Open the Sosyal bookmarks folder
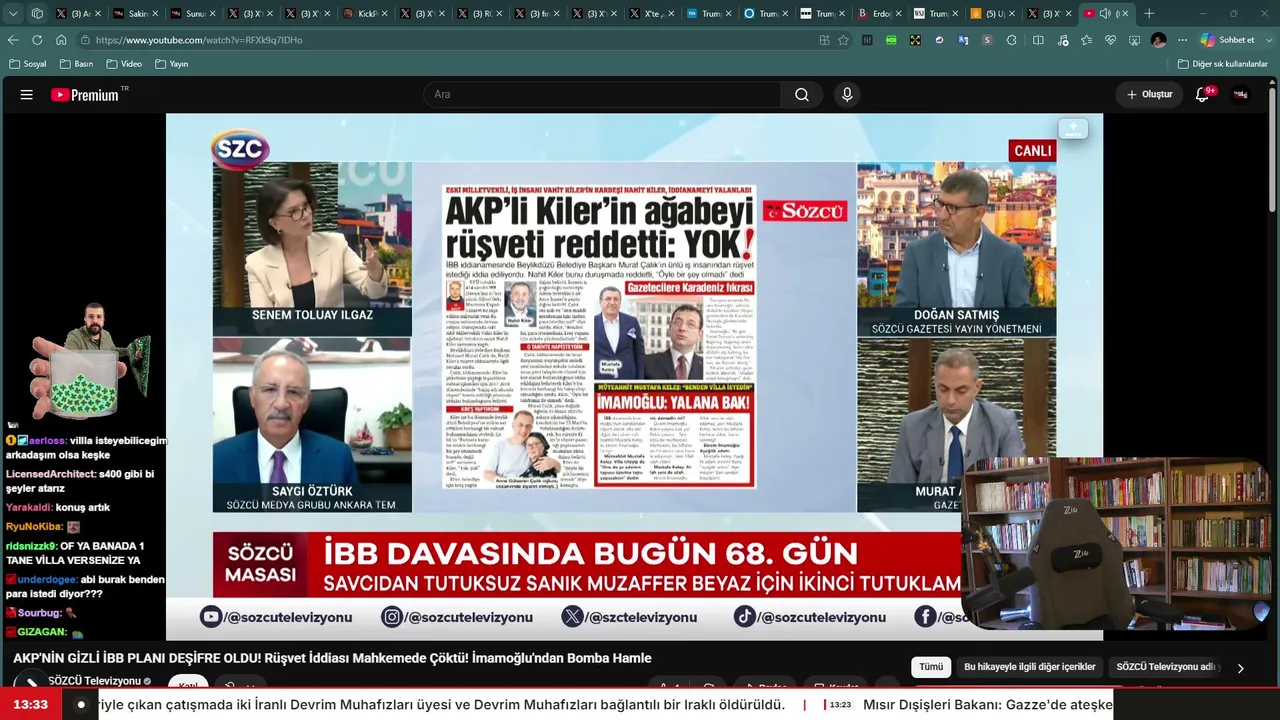The image size is (1280, 720). point(28,64)
